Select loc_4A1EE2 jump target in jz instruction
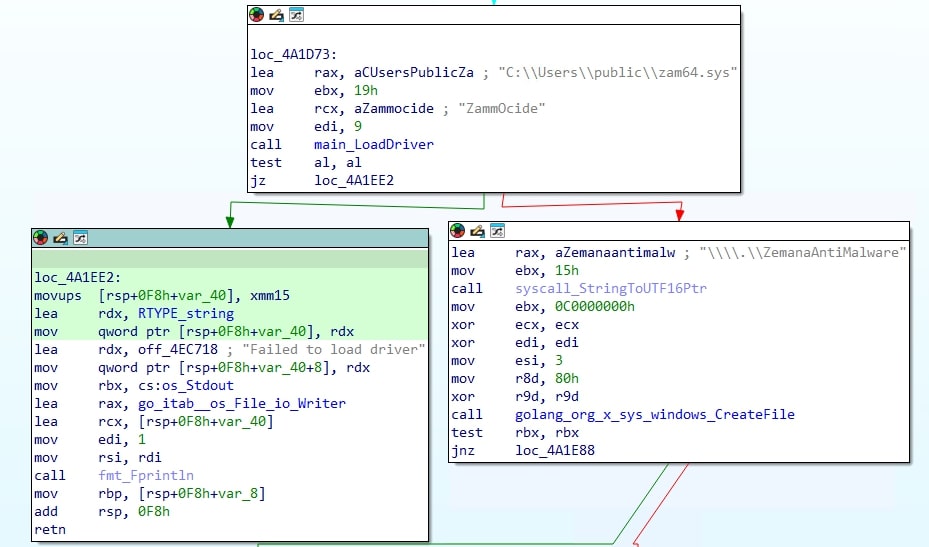This screenshot has height=547, width=929. tap(353, 180)
